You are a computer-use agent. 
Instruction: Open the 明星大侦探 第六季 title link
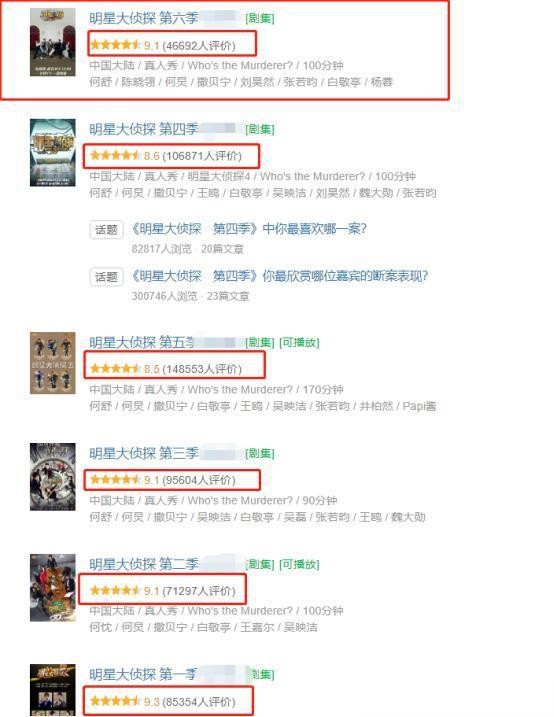pos(144,18)
